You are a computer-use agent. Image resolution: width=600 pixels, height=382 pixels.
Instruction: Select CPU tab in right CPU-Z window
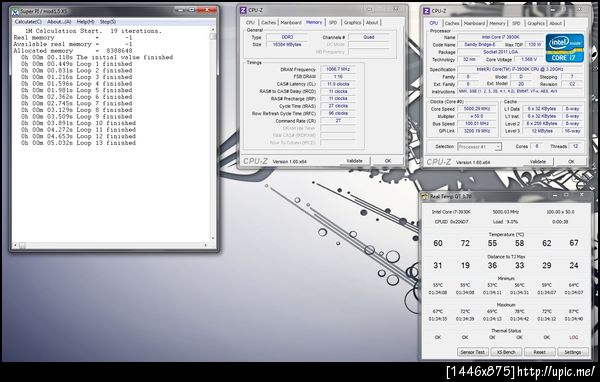[x=434, y=23]
